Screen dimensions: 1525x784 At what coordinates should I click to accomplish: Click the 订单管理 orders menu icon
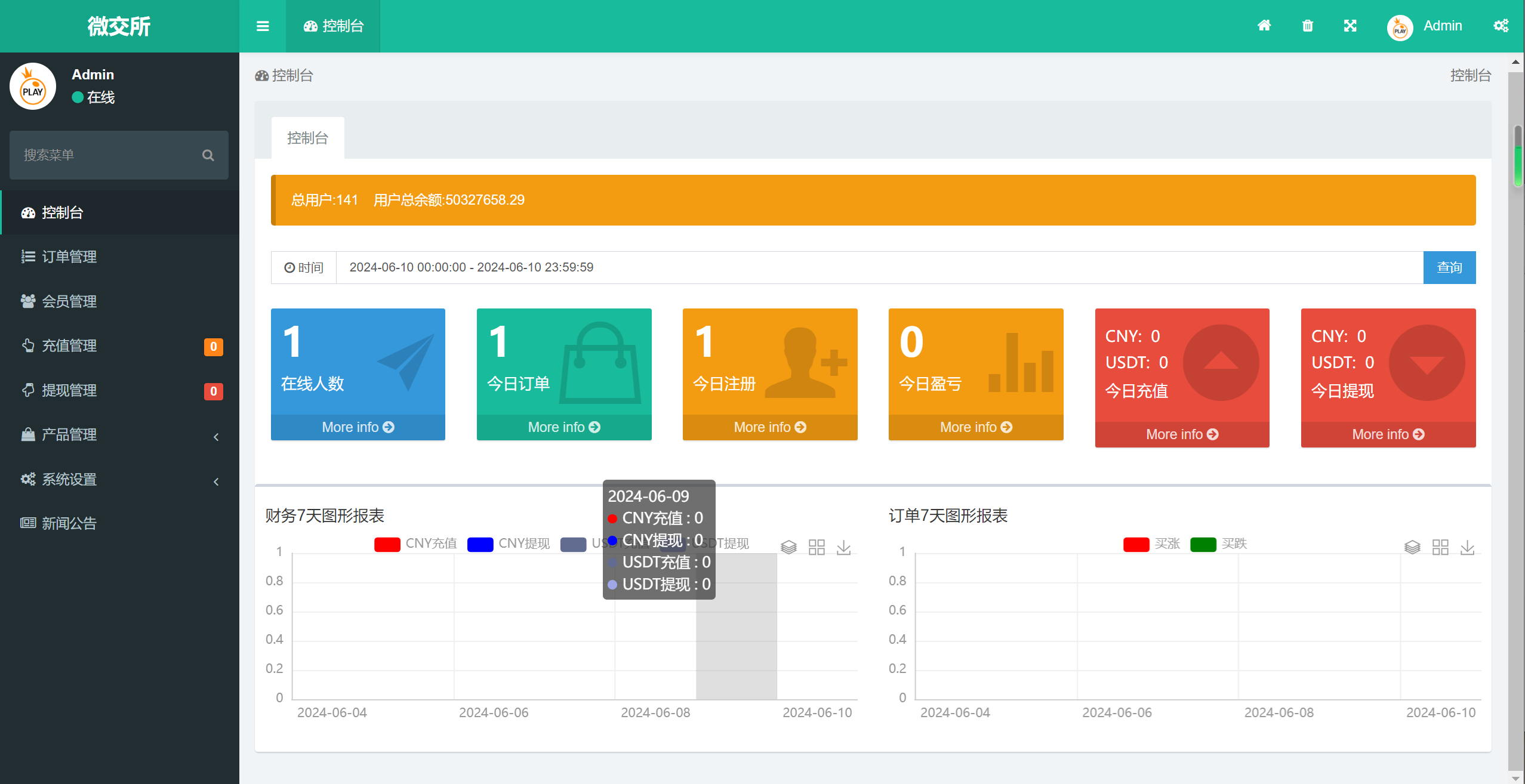click(27, 256)
